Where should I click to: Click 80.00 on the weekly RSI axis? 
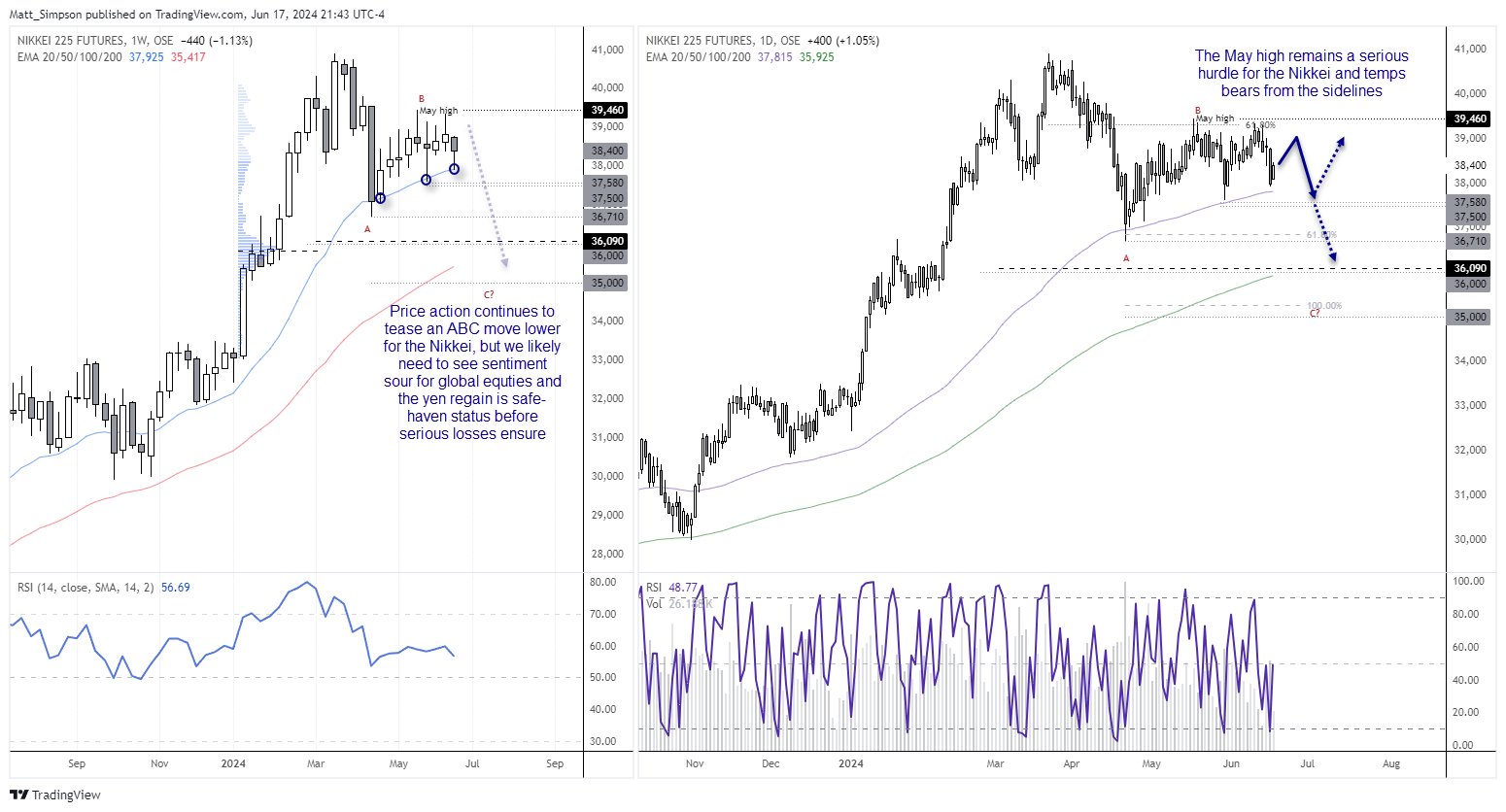point(603,582)
